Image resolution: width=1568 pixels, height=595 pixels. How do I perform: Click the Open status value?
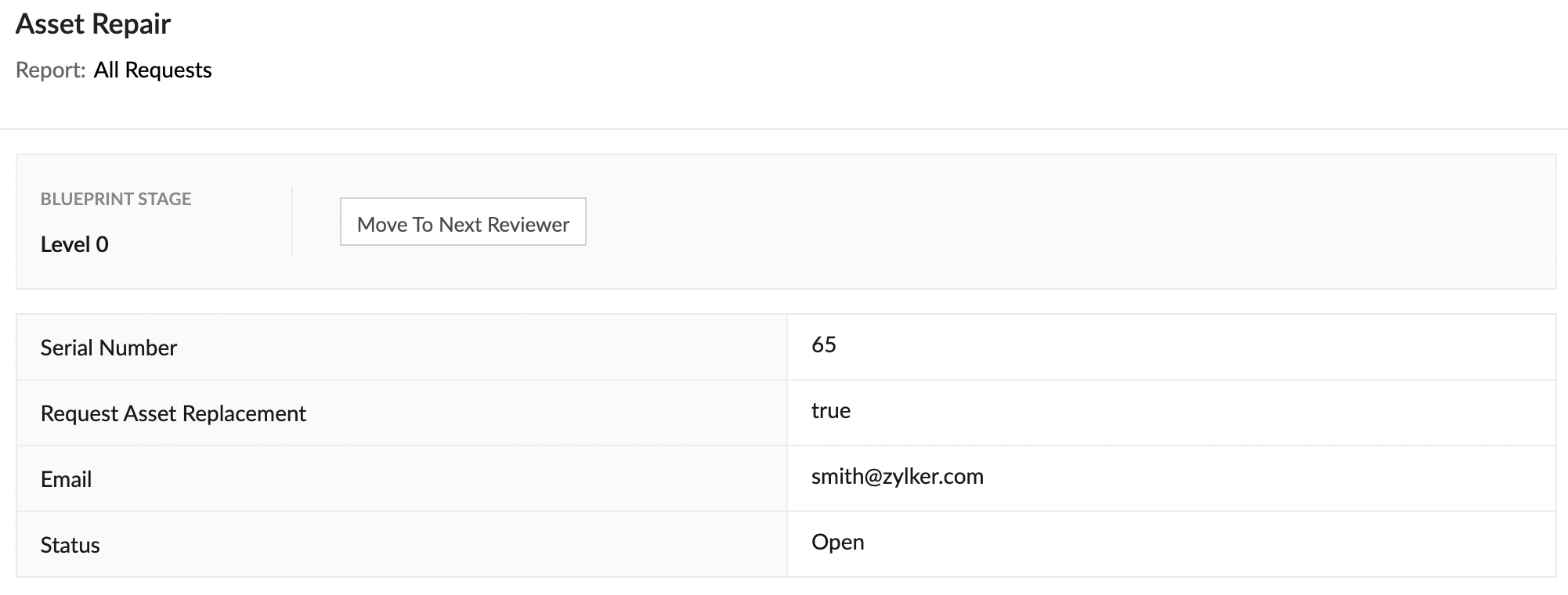tap(837, 543)
